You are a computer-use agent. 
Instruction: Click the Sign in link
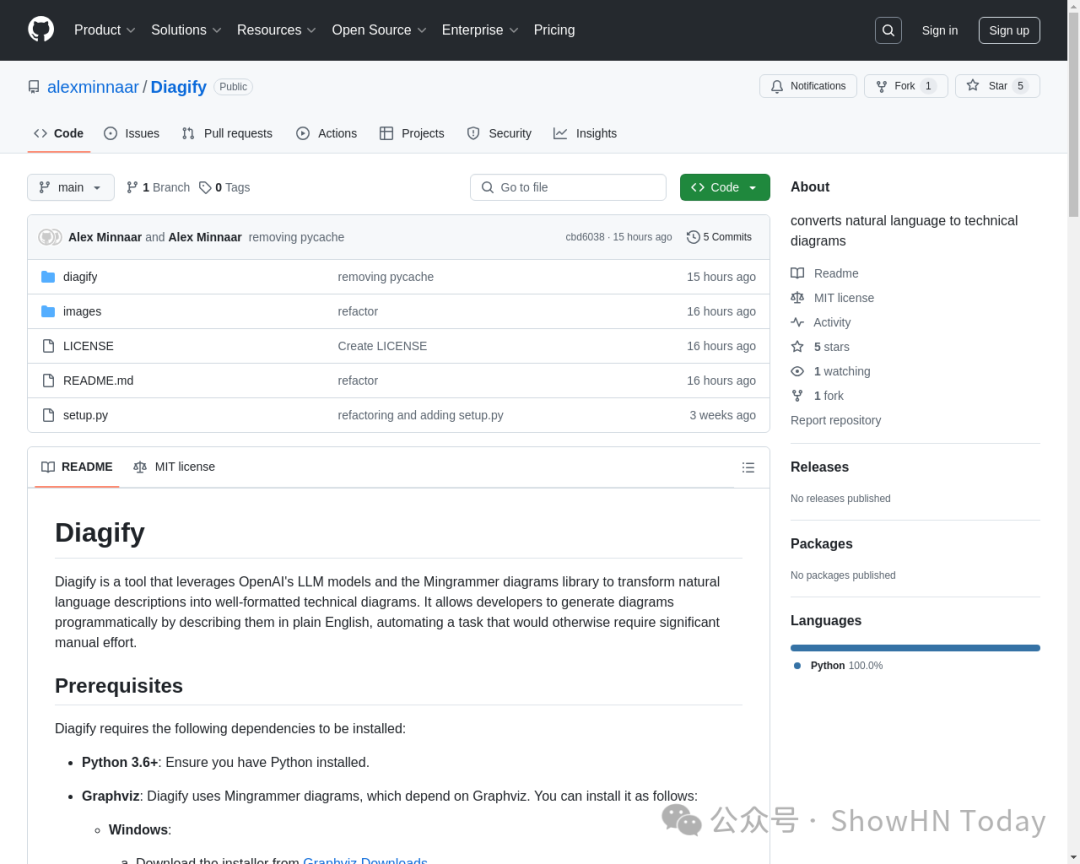pos(939,30)
